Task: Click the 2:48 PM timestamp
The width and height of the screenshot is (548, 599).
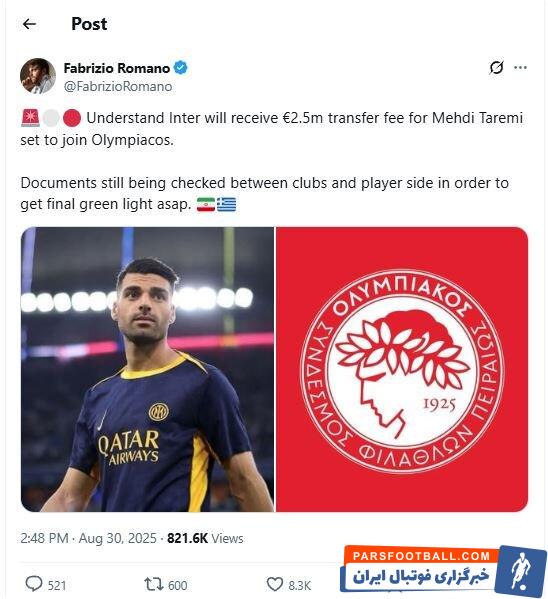Action: point(44,538)
